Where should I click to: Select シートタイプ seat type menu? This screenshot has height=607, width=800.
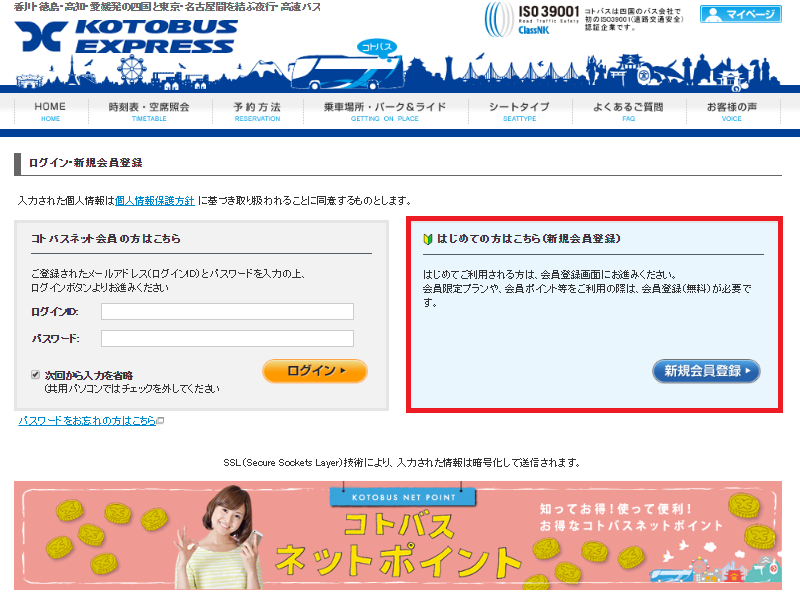(519, 111)
